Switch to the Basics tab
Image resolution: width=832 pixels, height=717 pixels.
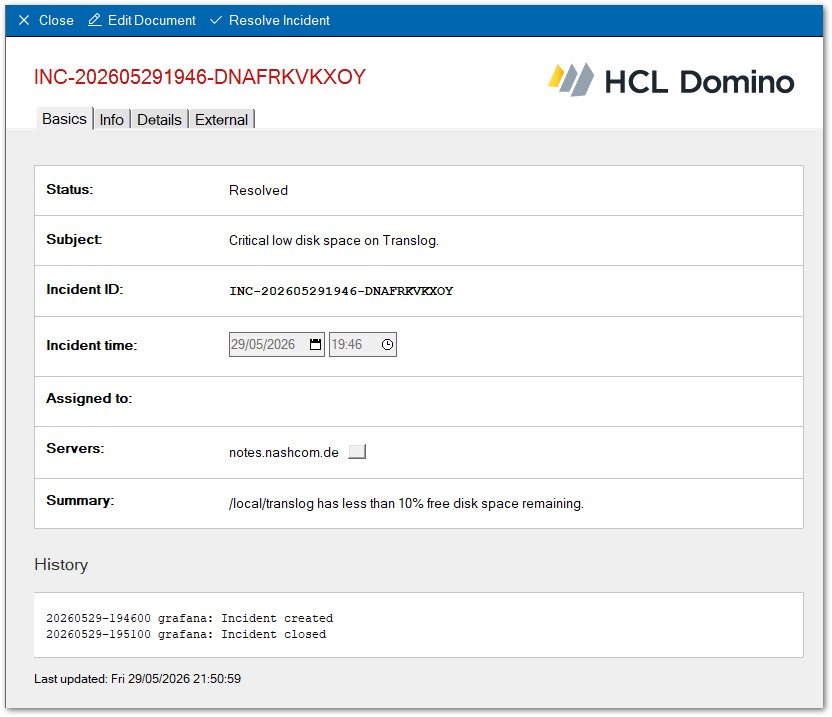64,119
